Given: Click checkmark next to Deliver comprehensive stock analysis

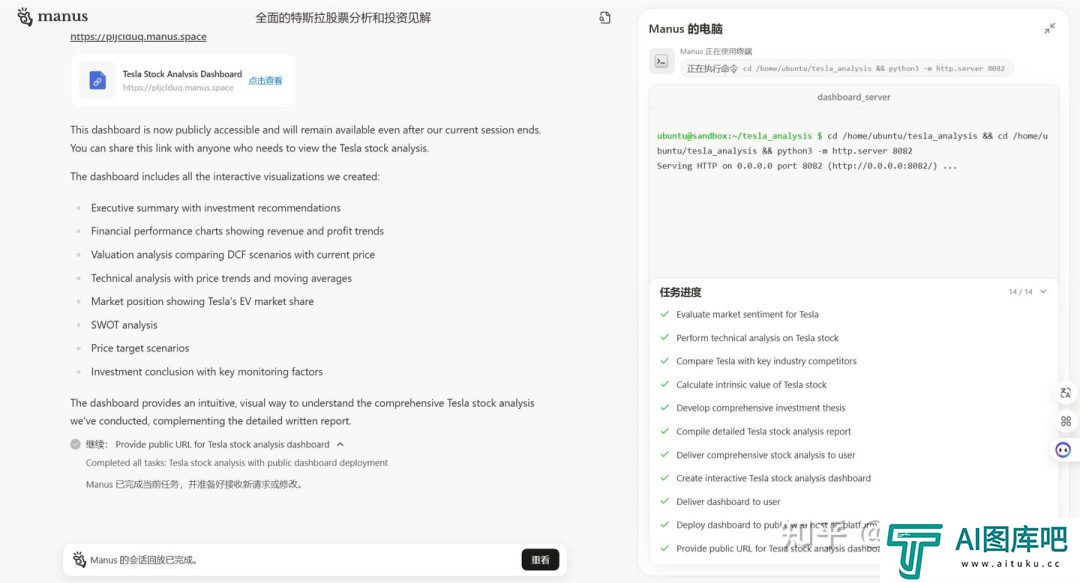Looking at the screenshot, I should click(665, 454).
